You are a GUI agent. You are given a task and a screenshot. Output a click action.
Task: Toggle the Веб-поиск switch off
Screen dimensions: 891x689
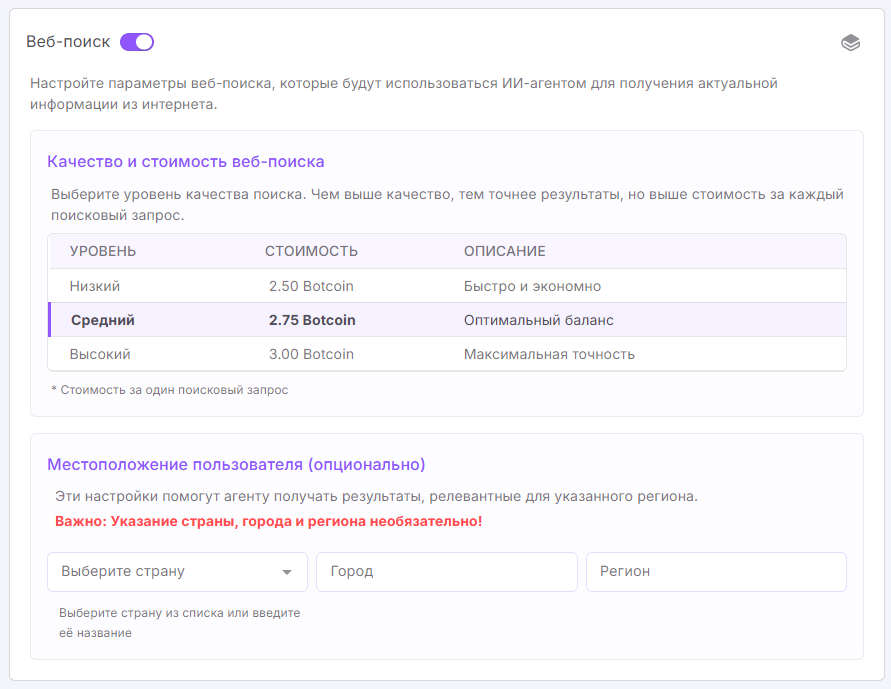tap(137, 42)
